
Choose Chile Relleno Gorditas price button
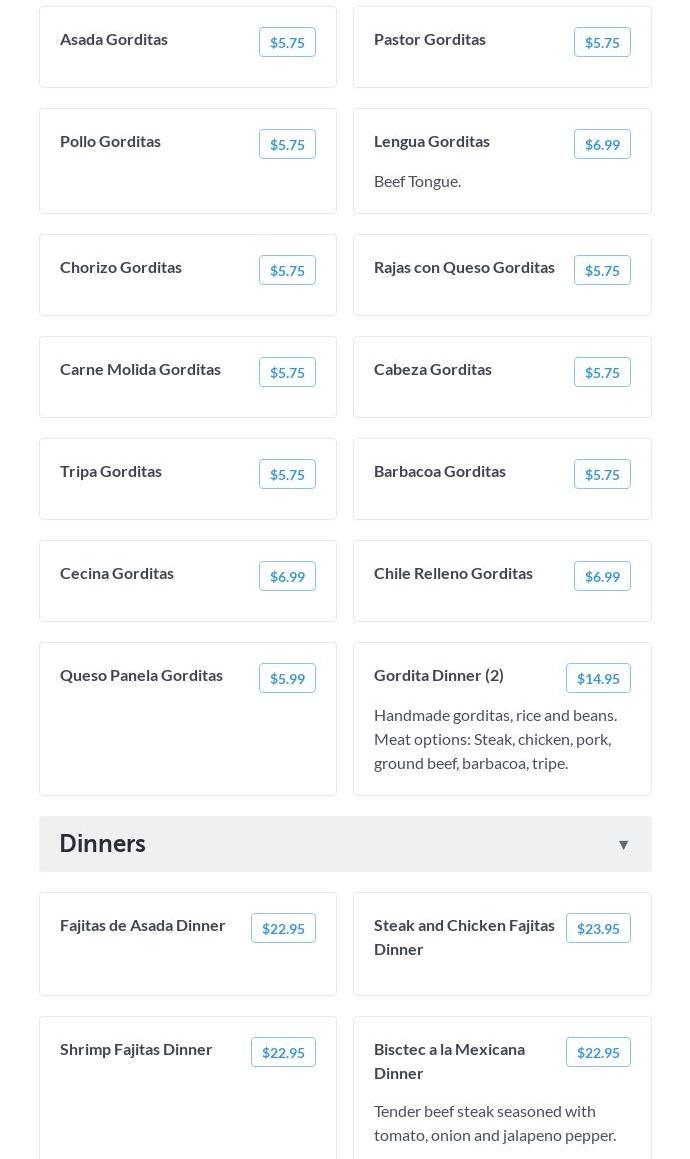pyautogui.click(x=602, y=576)
